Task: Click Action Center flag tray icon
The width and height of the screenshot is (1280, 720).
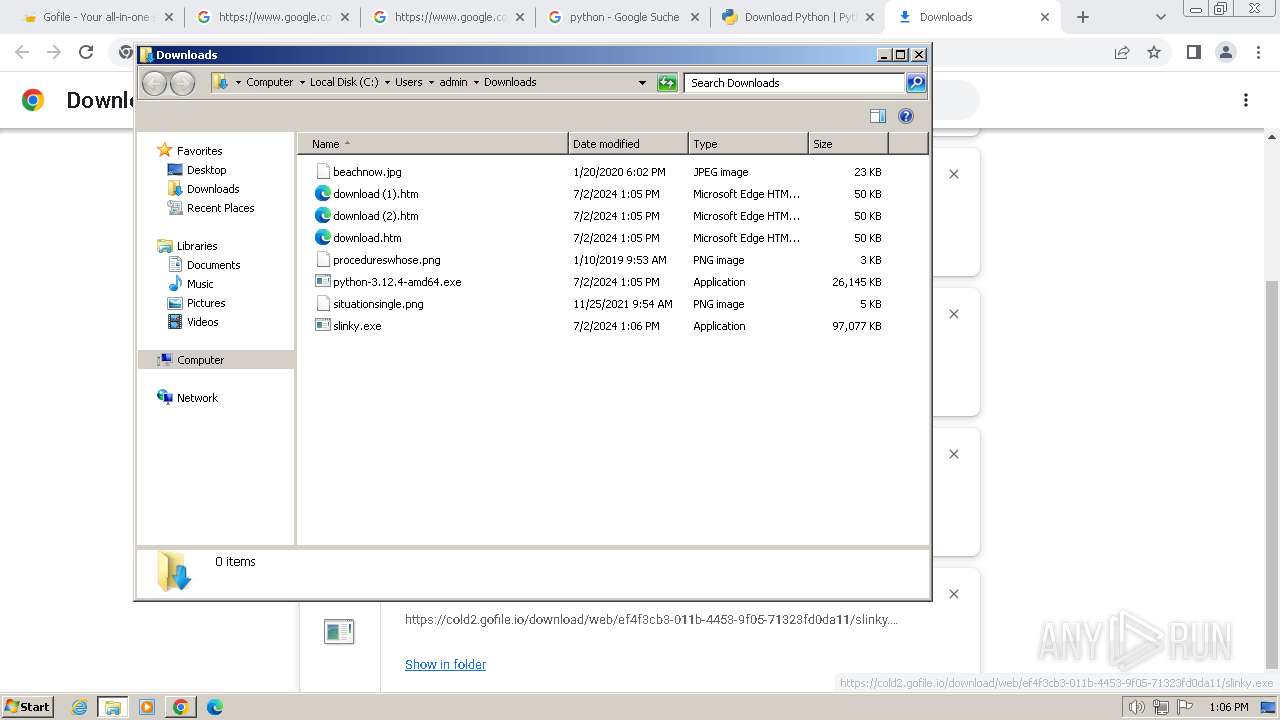Action: (x=1184, y=707)
